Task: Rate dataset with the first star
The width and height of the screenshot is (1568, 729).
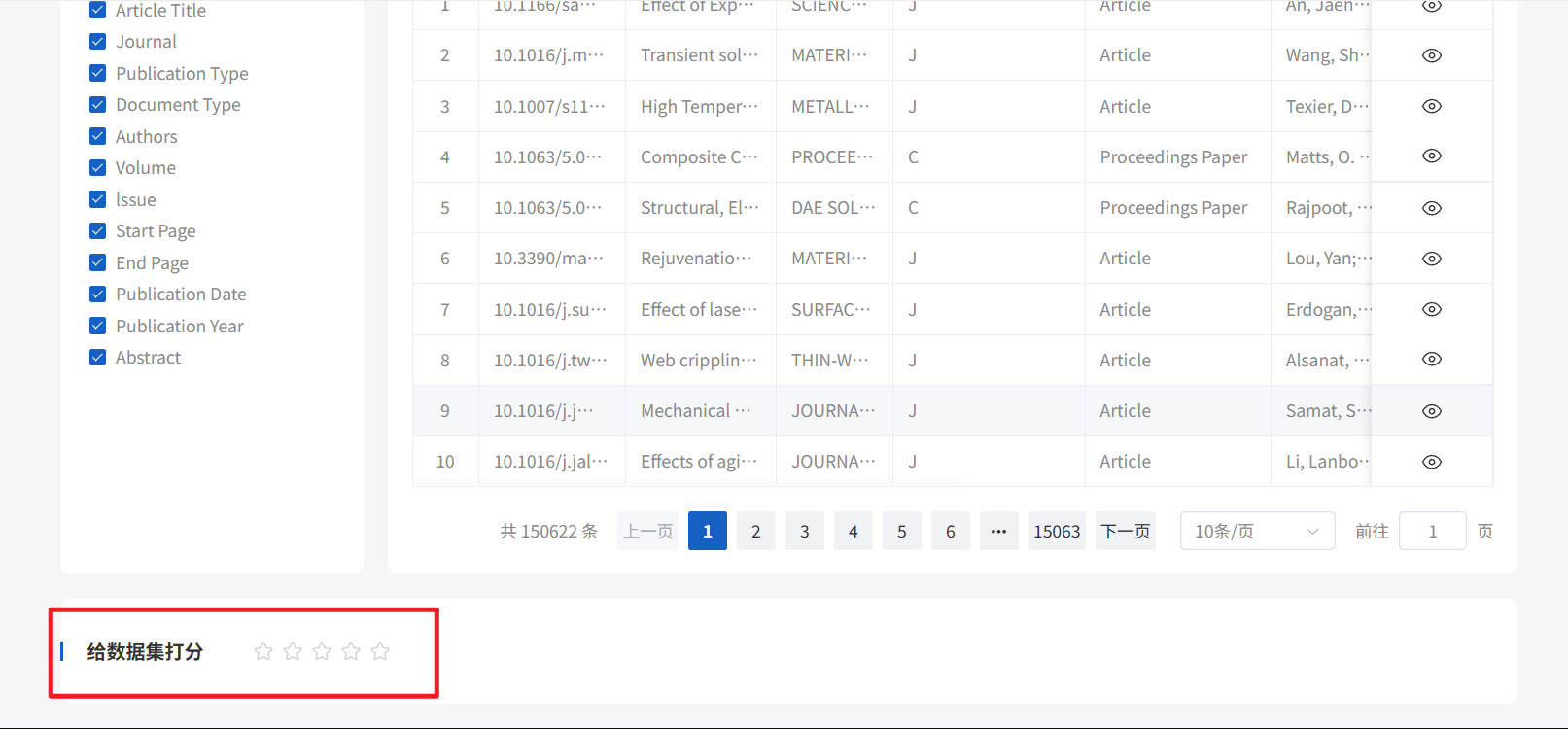Action: pos(263,651)
